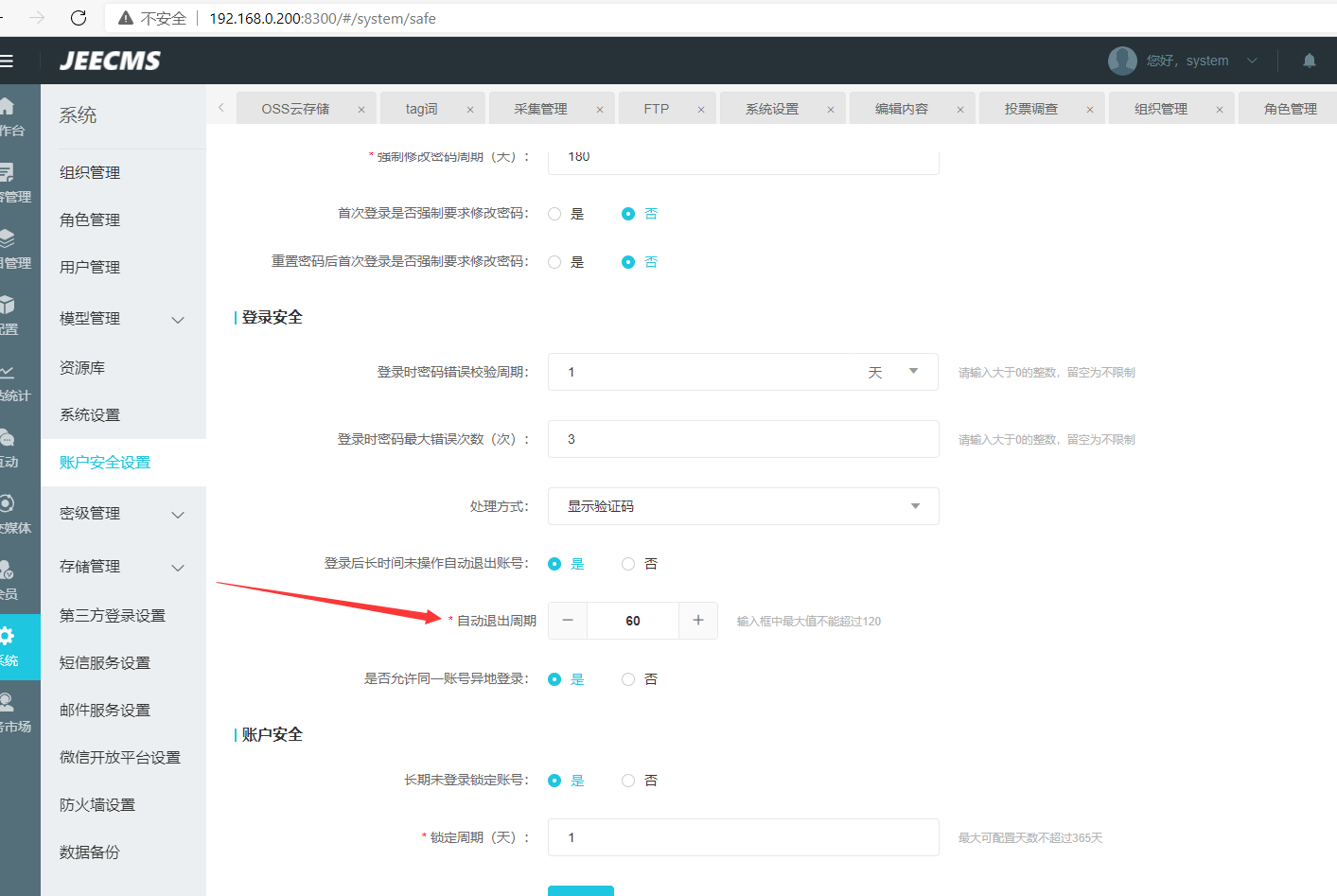Increase 自动退出周期 with the plus button

[x=698, y=621]
